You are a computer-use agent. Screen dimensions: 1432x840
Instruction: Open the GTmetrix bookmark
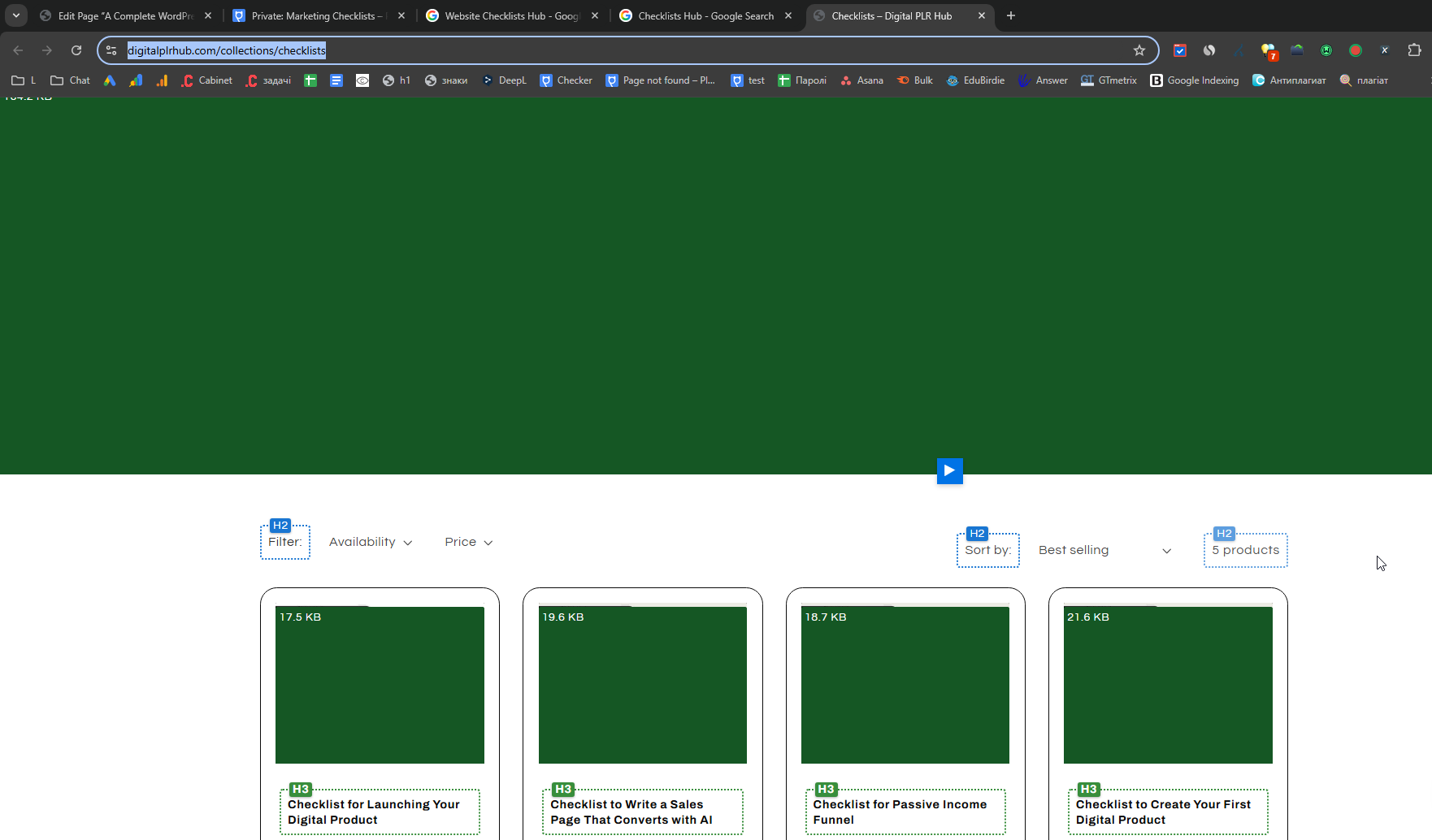click(1109, 80)
